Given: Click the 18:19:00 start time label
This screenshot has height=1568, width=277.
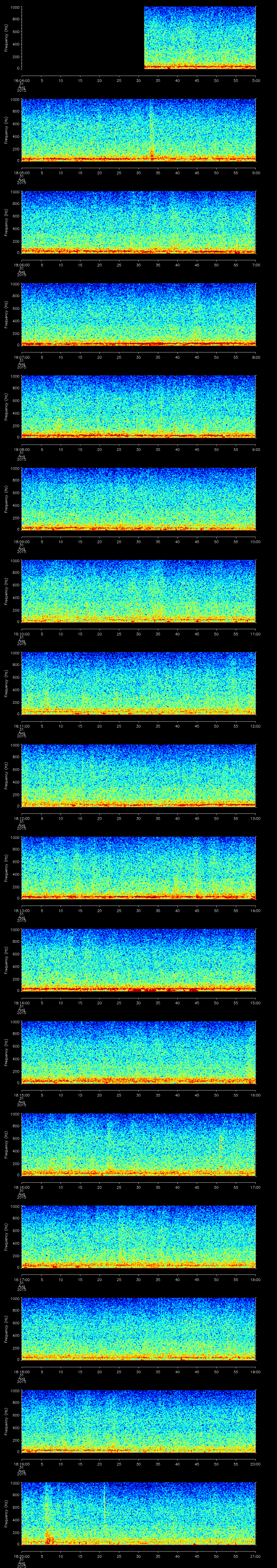Looking at the screenshot, I should pyautogui.click(x=21, y=1464).
